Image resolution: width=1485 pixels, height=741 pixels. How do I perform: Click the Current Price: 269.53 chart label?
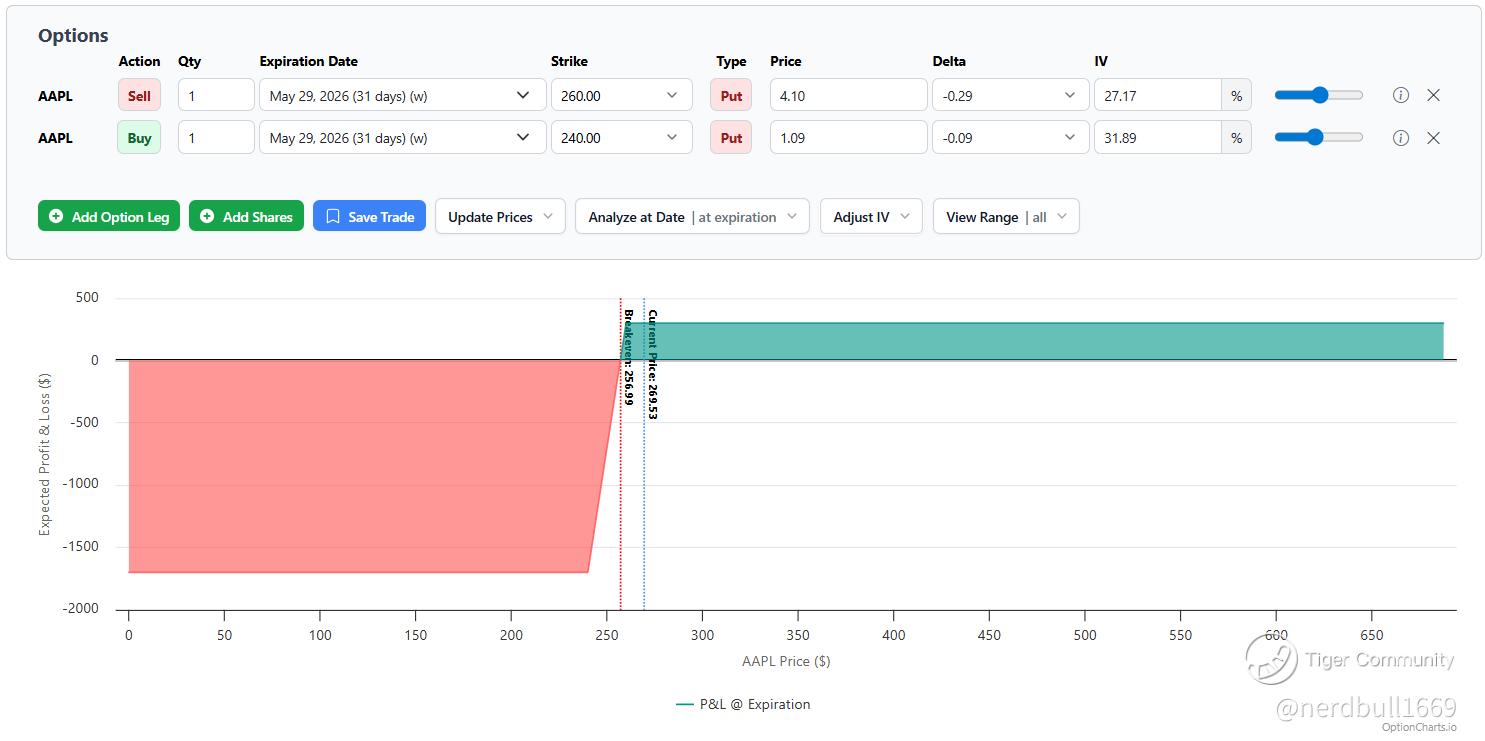[x=653, y=364]
